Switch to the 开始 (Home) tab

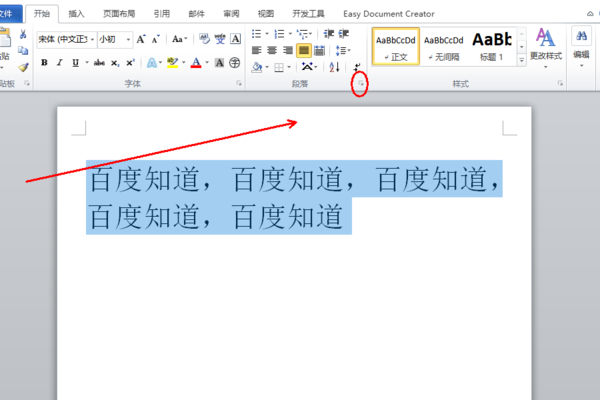pos(42,14)
